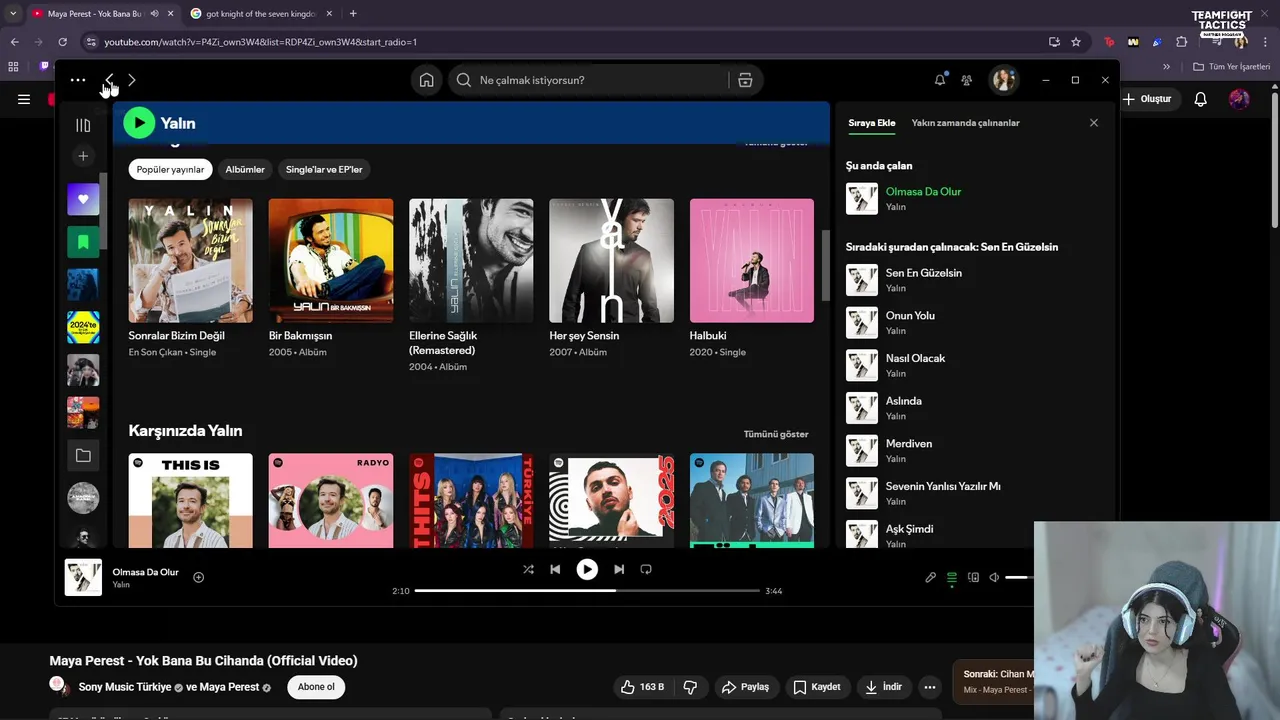Image resolution: width=1280 pixels, height=720 pixels.
Task: Click Kaydet save button on YouTube
Action: 817,687
